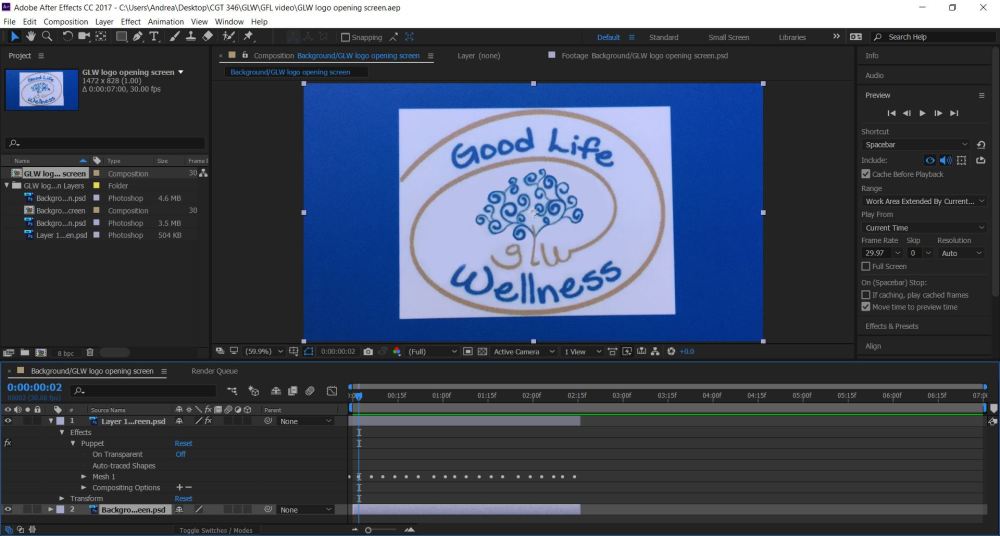Screen dimensions: 1000x536
Task: Select the Brush tool
Action: [x=174, y=36]
